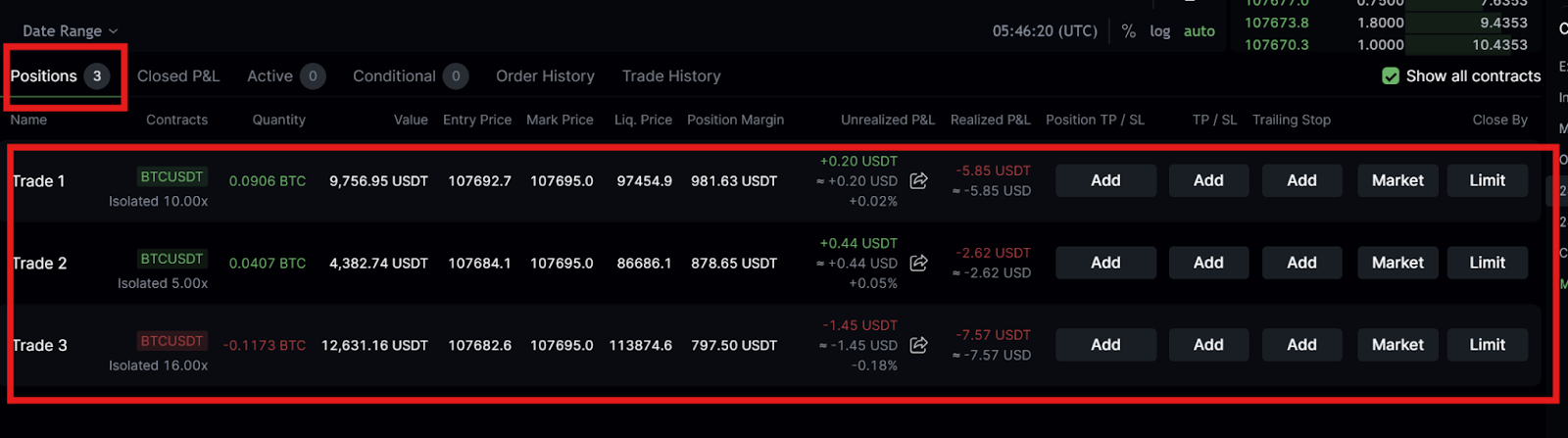Click BTCUSDT contract tag for Trade 3
Image resolution: width=1568 pixels, height=438 pixels.
click(x=171, y=341)
